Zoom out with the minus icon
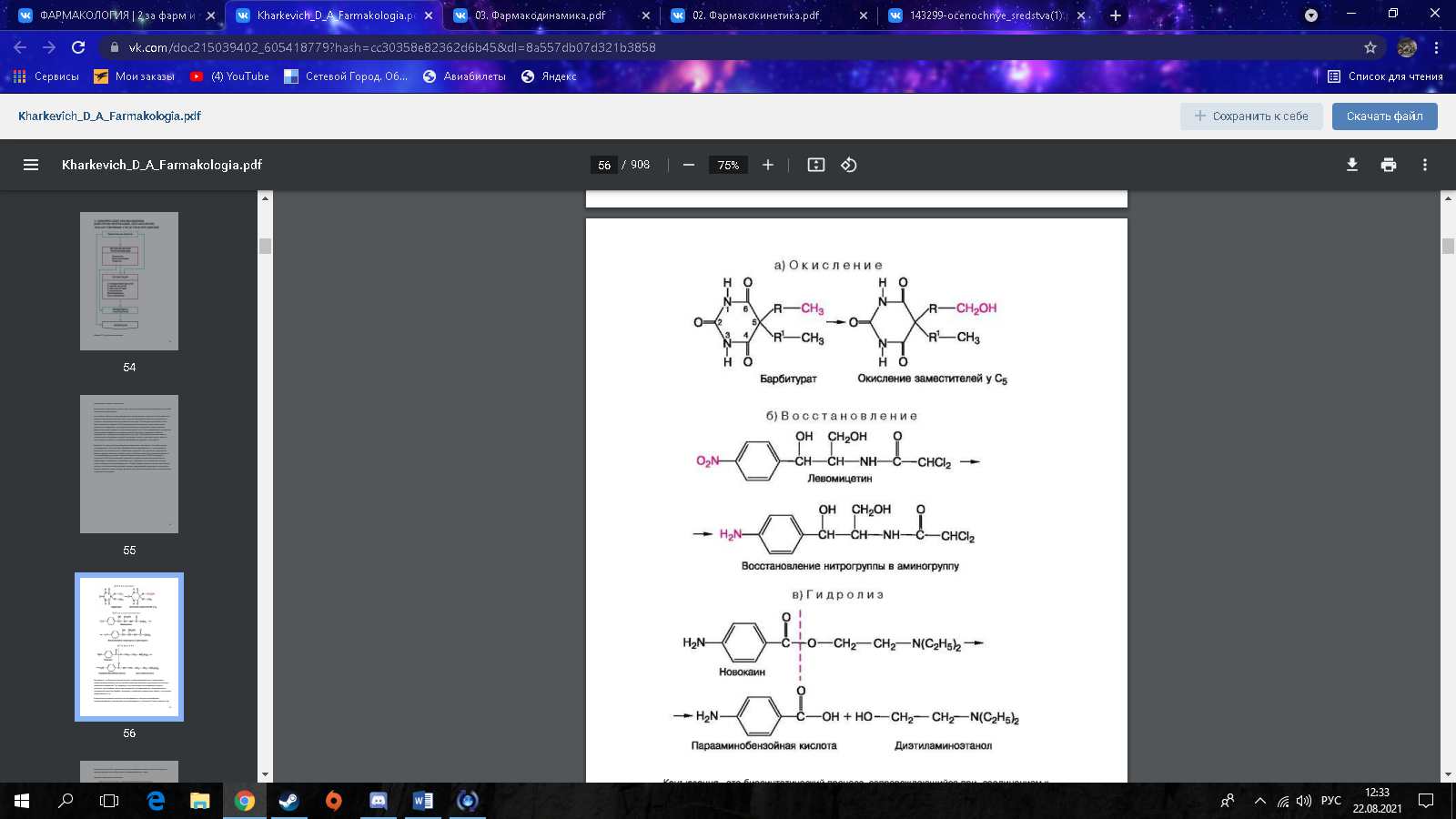Screen dimensions: 1456x819 tap(689, 165)
